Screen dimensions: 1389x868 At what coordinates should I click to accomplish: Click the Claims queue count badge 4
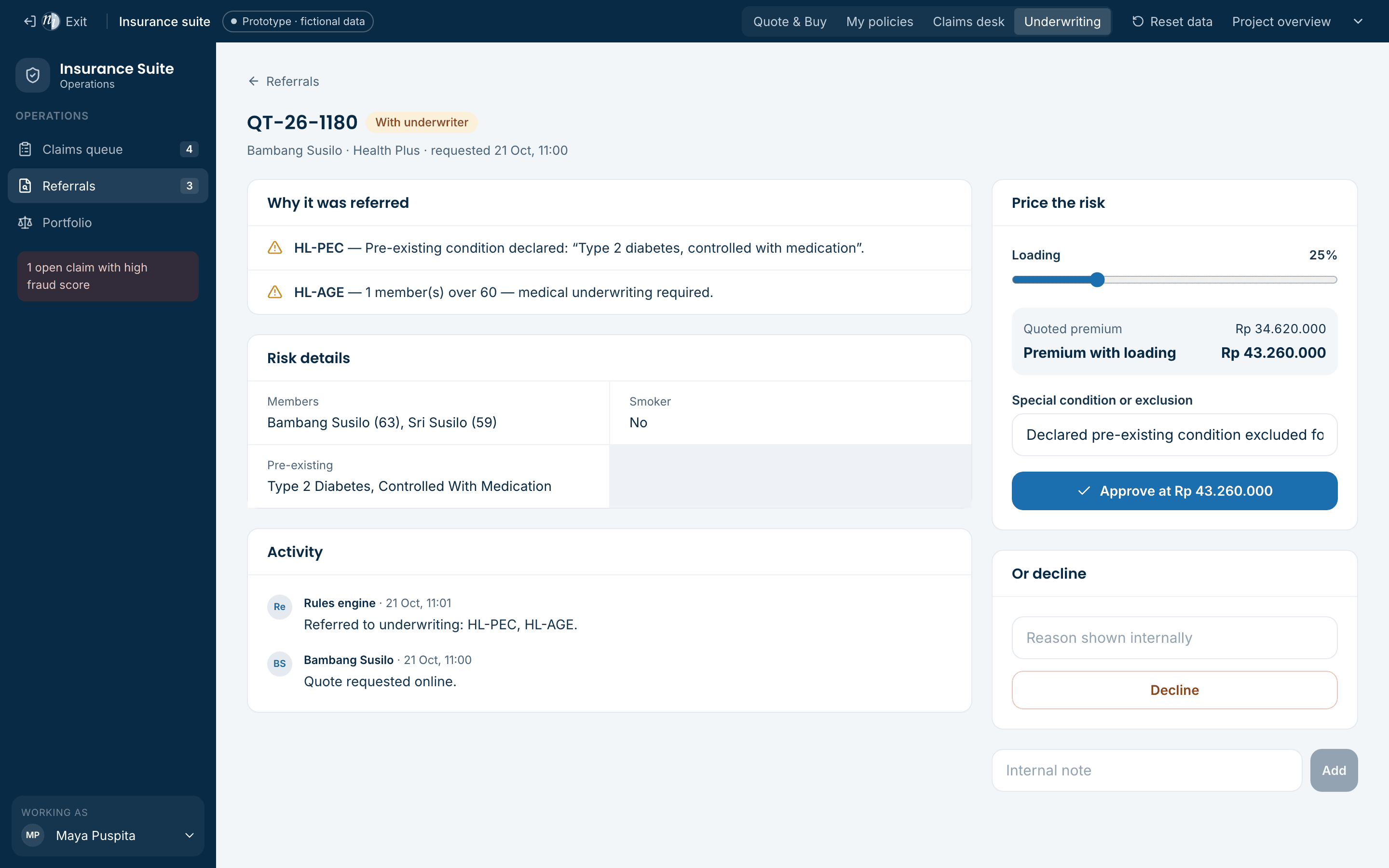(190, 149)
